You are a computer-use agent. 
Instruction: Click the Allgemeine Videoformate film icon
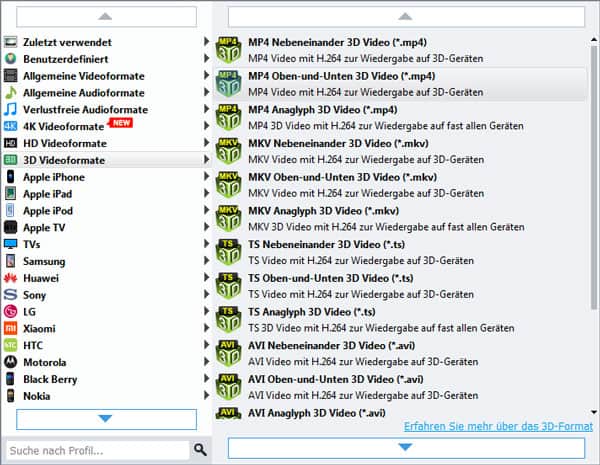click(10, 76)
